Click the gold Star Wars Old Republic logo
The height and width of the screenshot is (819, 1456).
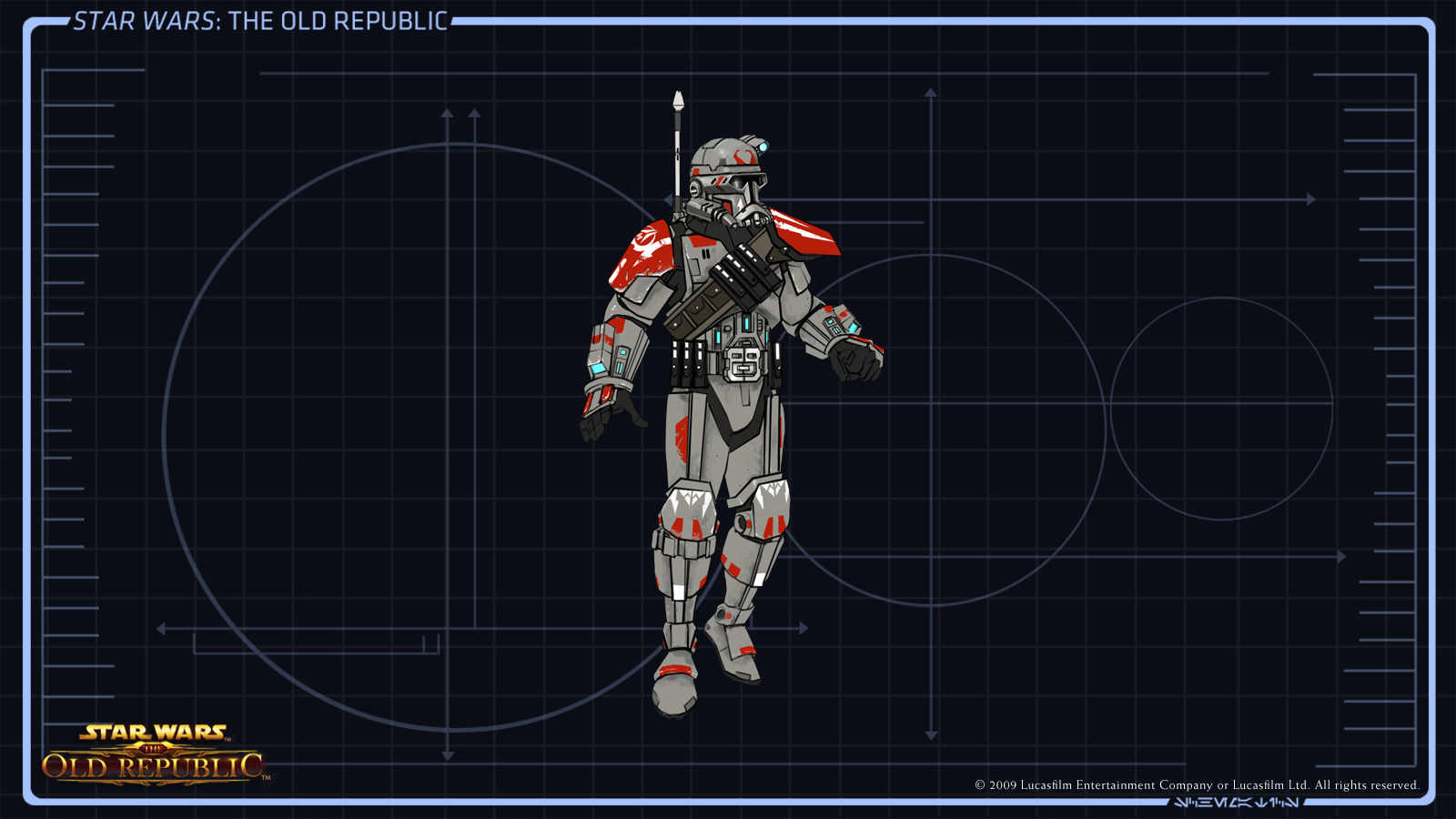[153, 753]
